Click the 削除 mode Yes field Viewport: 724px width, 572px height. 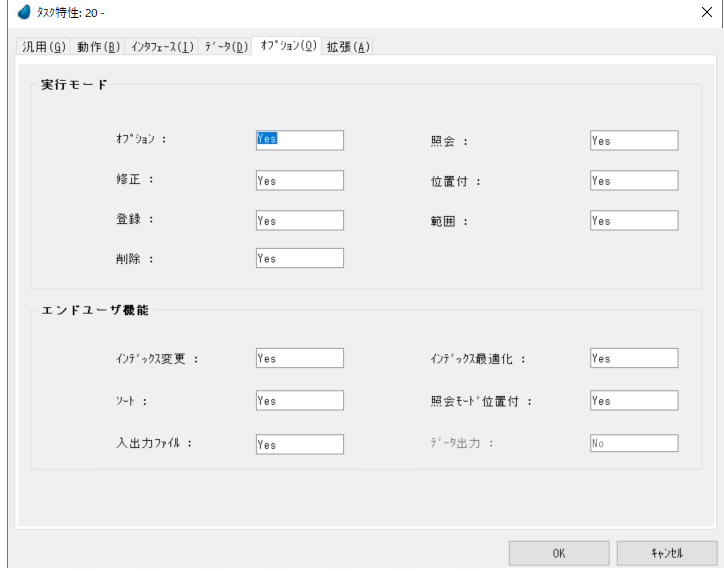click(x=299, y=258)
